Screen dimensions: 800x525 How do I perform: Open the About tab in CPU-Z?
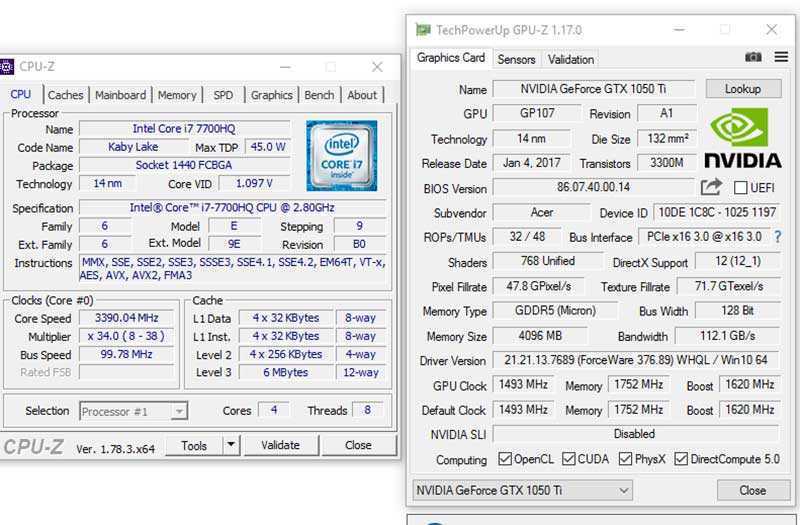click(362, 95)
